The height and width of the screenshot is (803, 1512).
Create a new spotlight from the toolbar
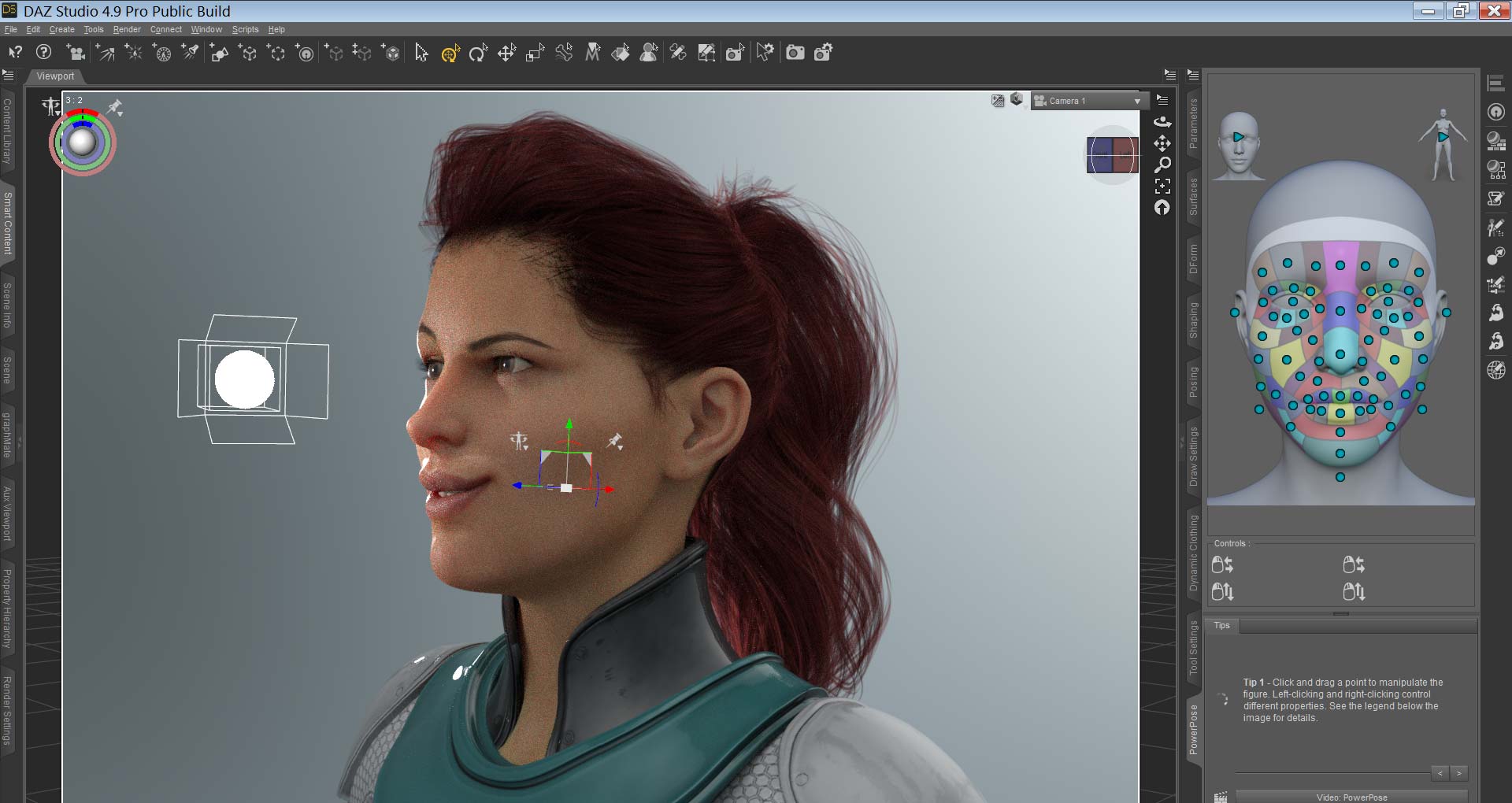(189, 52)
